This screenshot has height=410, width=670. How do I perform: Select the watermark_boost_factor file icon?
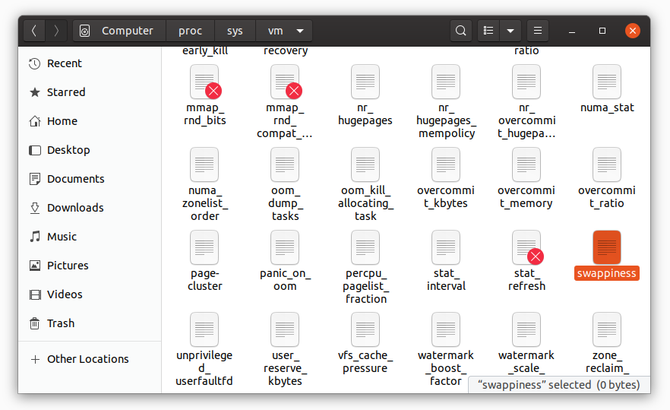pyautogui.click(x=446, y=329)
